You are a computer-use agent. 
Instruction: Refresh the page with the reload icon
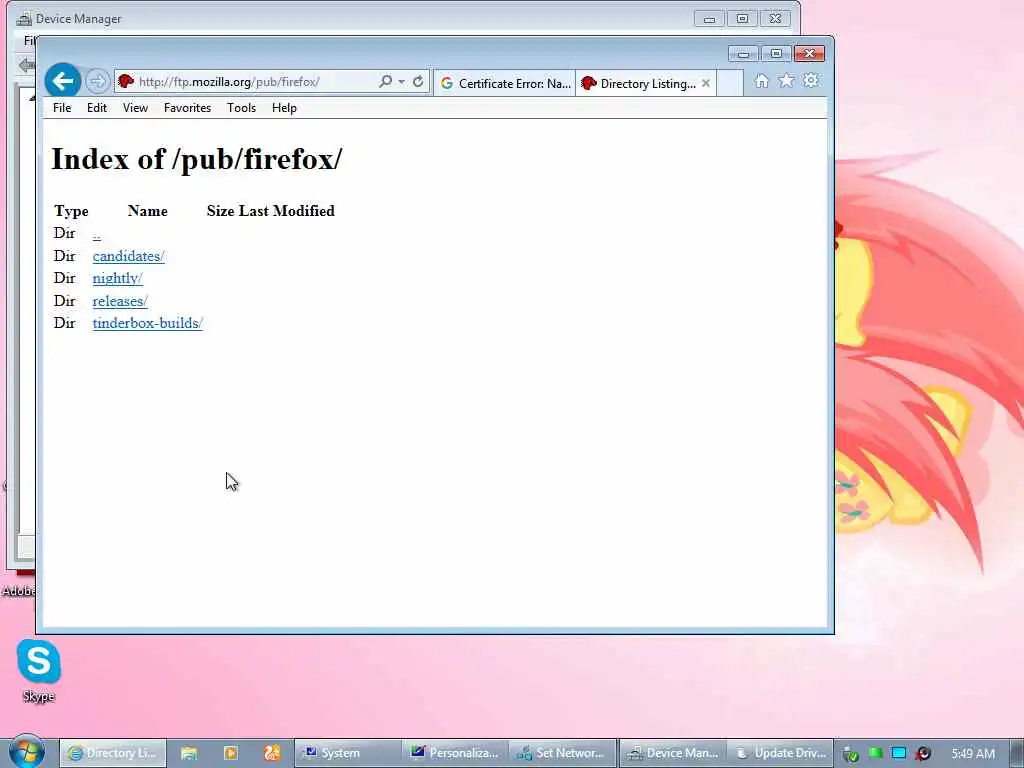click(x=418, y=82)
